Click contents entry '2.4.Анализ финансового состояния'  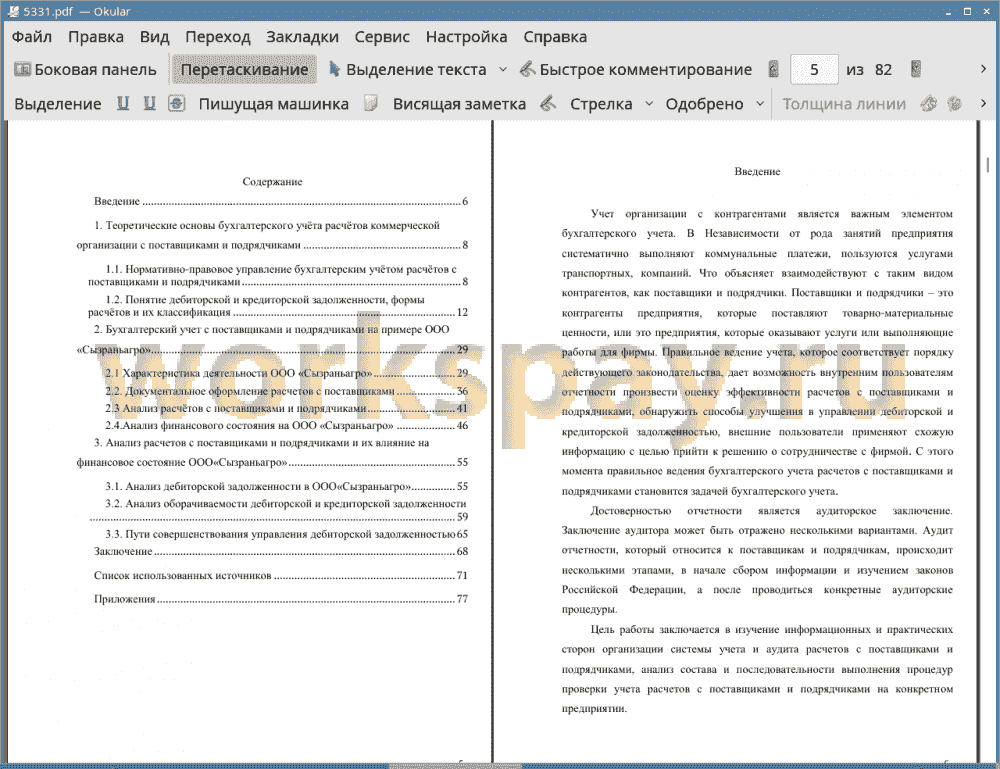(286, 425)
